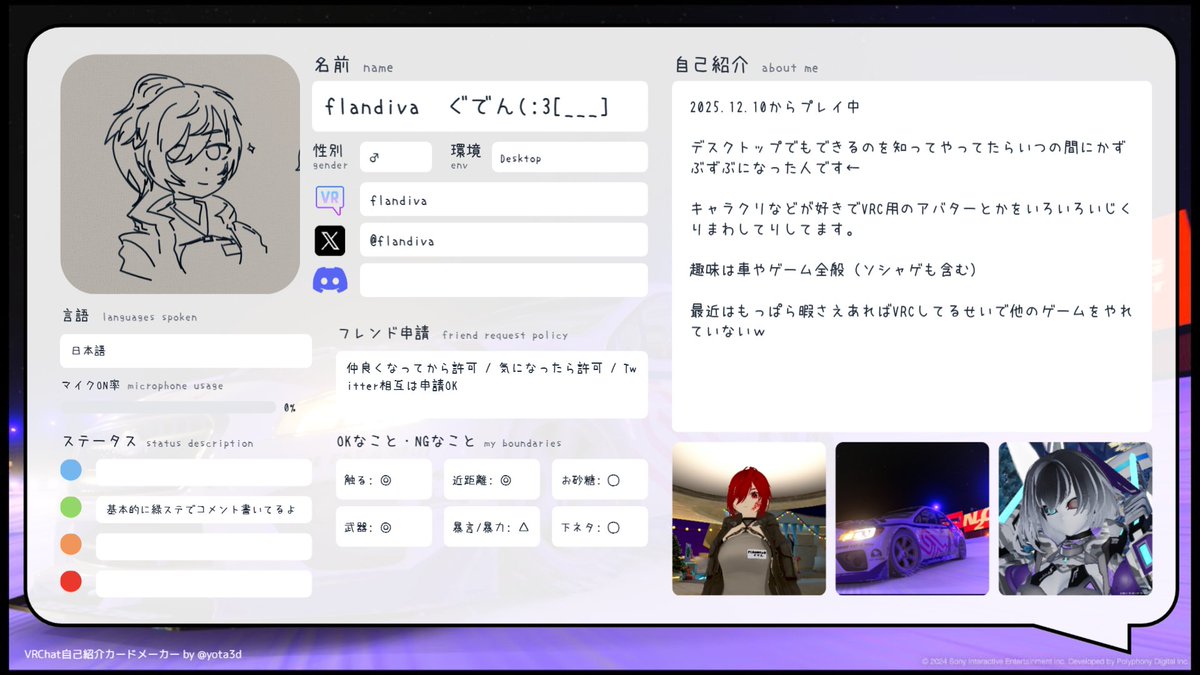Click the 名前 name heading
This screenshot has height=675, width=1200.
point(353,66)
